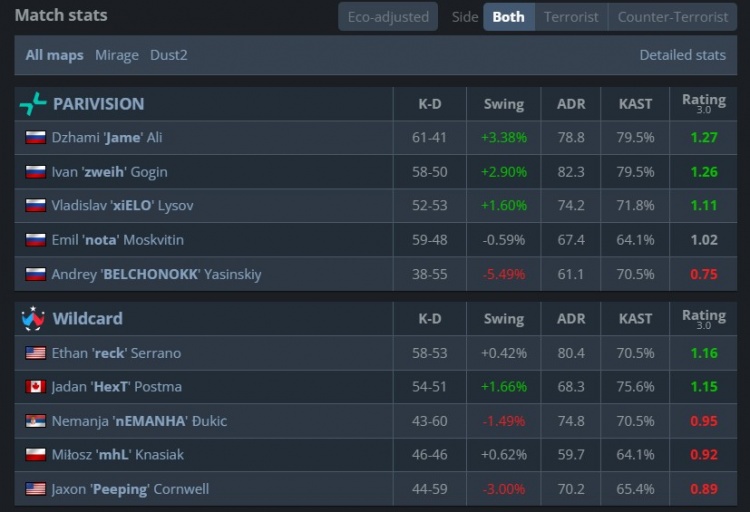Toggle the Eco-adjusted stats button

pos(388,17)
